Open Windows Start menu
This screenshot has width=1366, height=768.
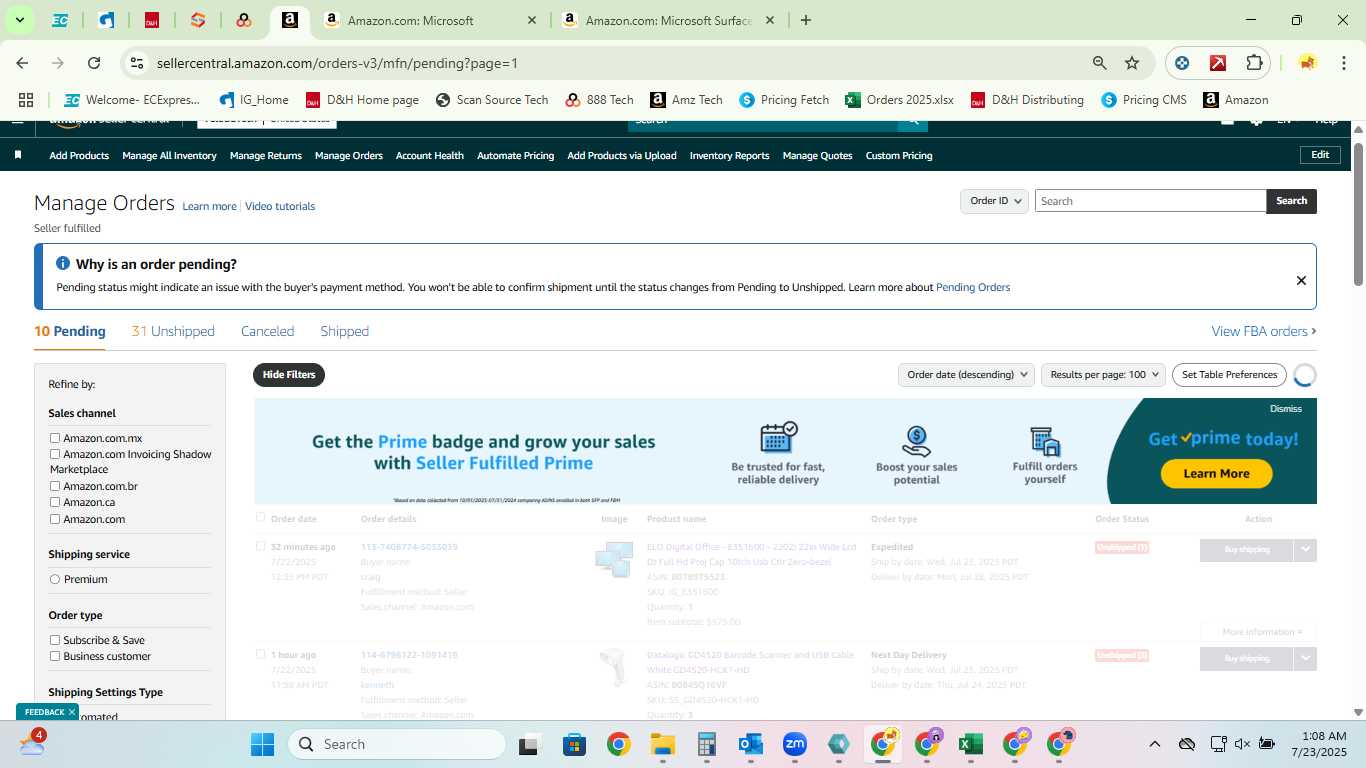tap(262, 744)
